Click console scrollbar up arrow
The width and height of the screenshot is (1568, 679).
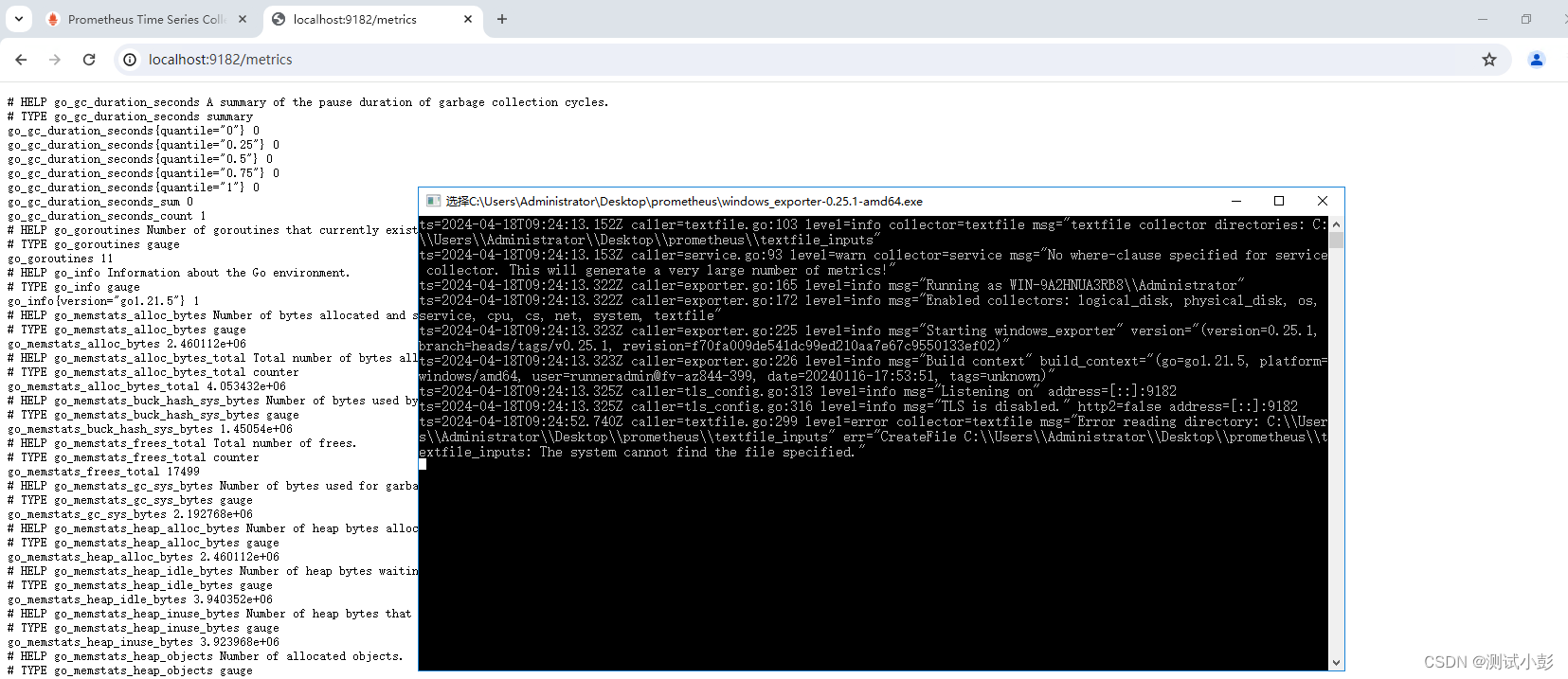tap(1336, 224)
